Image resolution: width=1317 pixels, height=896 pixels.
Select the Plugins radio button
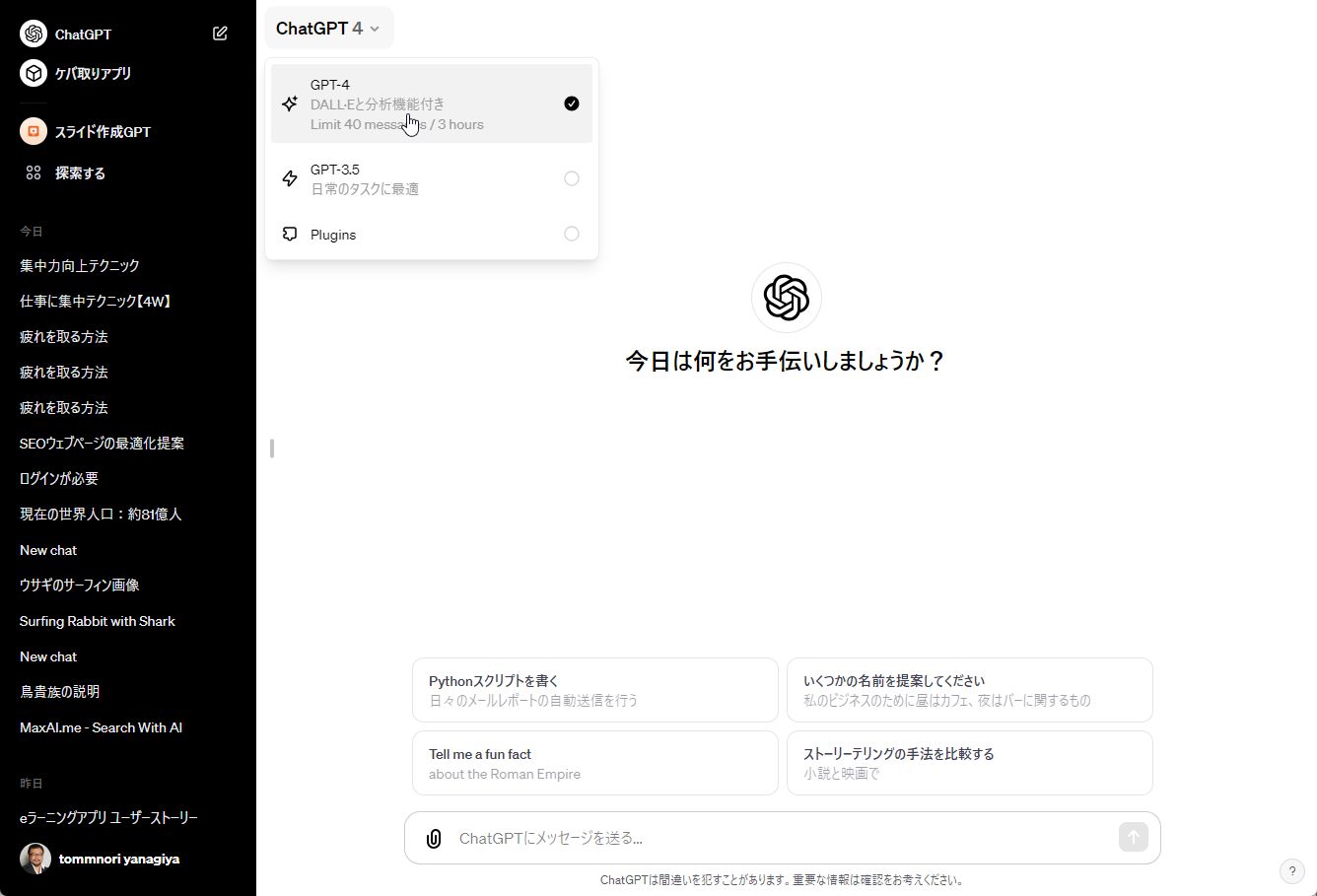tap(571, 234)
